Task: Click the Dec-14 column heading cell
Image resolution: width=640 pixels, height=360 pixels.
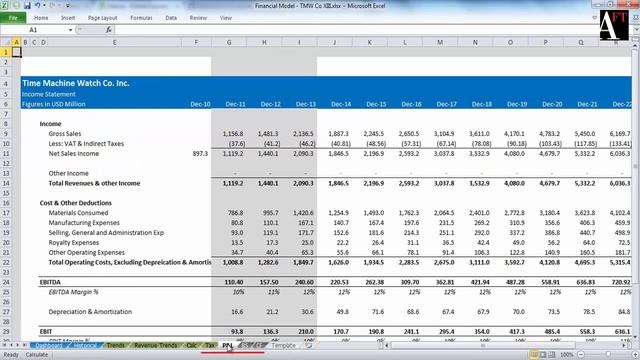Action: (341, 104)
